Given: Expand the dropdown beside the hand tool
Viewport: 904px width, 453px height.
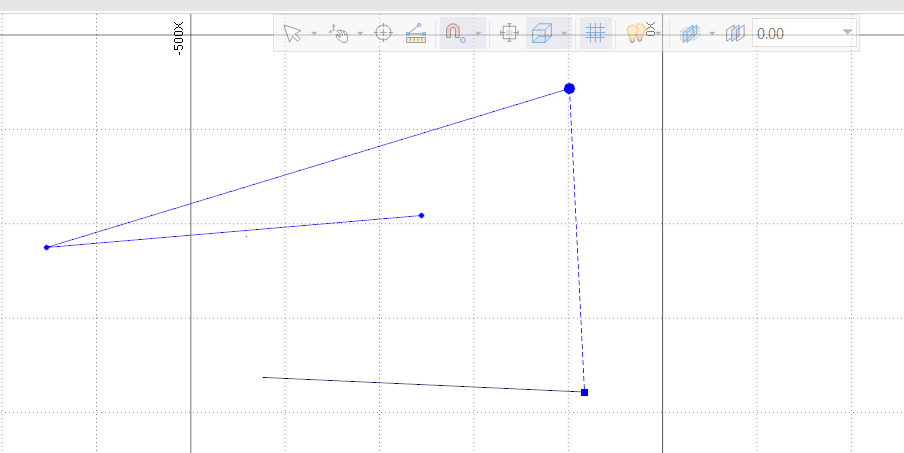Looking at the screenshot, I should [360, 34].
